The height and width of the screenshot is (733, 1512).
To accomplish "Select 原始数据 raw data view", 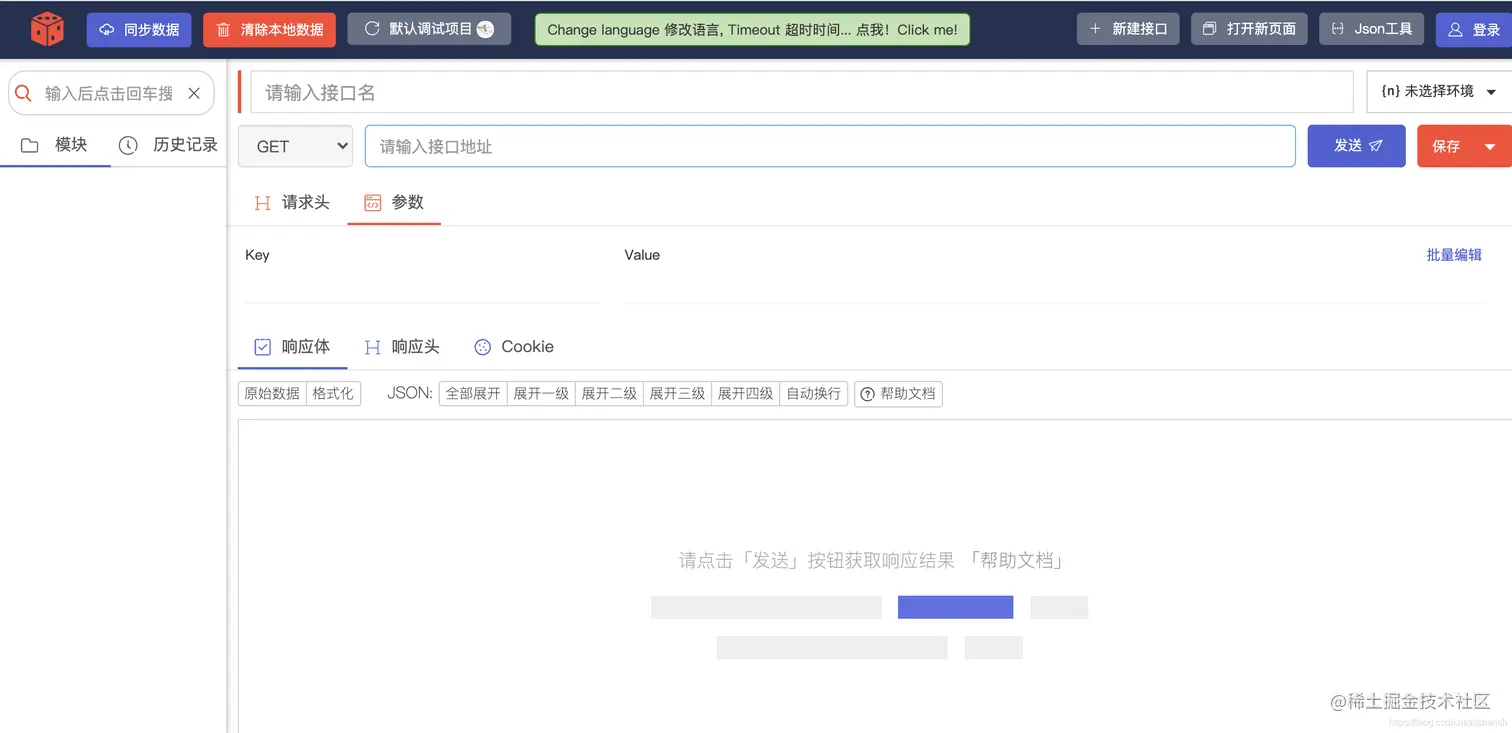I will (x=272, y=394).
